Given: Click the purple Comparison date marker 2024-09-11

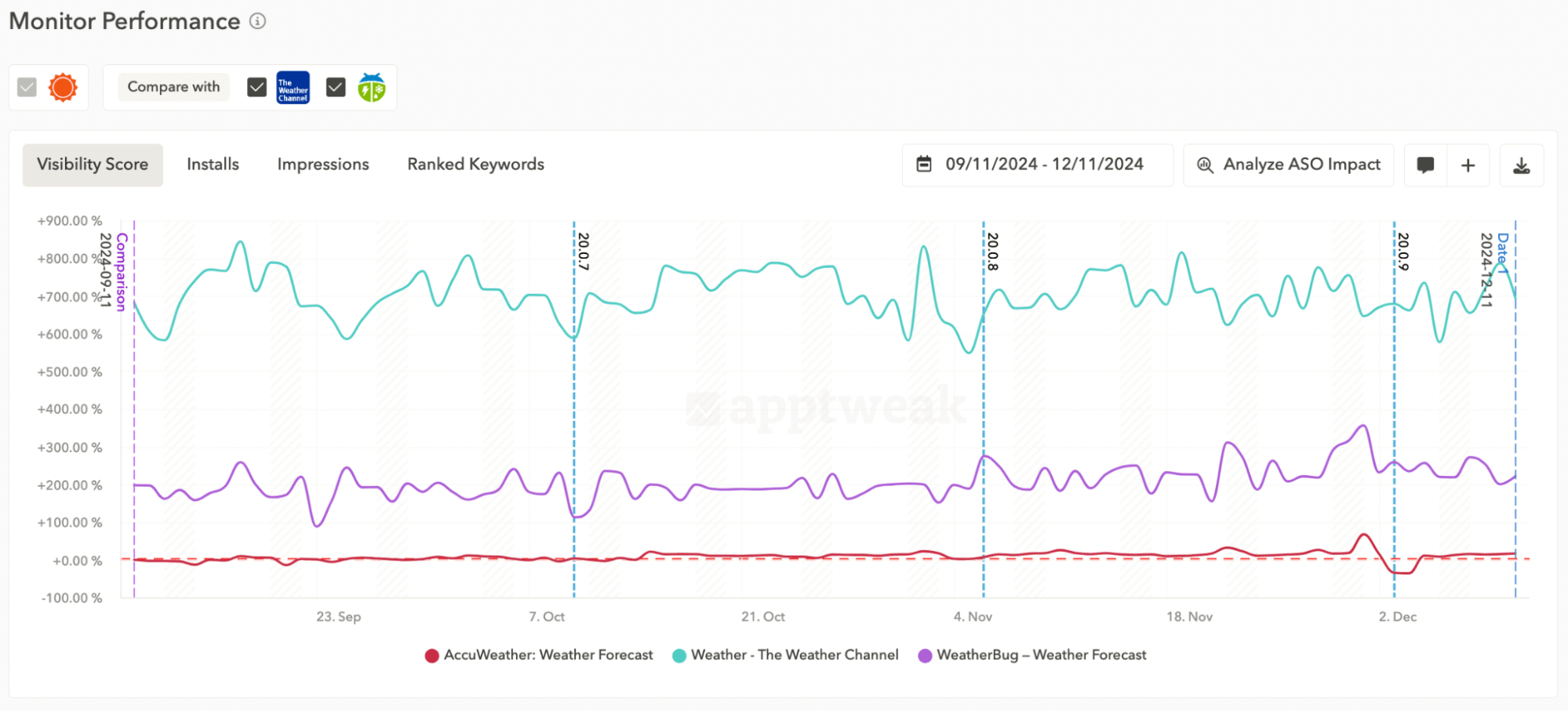Looking at the screenshot, I should [x=134, y=408].
